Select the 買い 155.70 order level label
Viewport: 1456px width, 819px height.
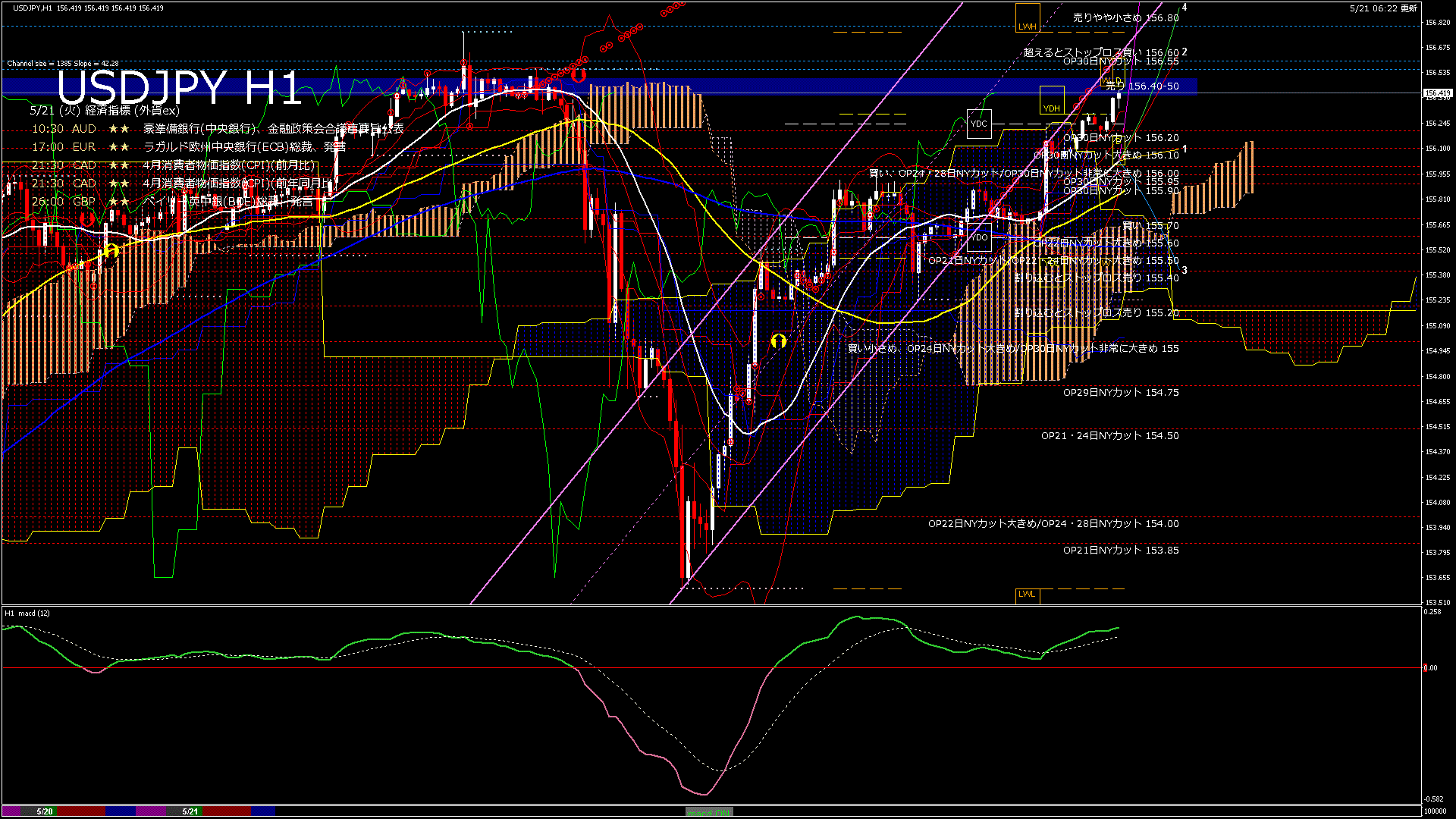pyautogui.click(x=1150, y=226)
